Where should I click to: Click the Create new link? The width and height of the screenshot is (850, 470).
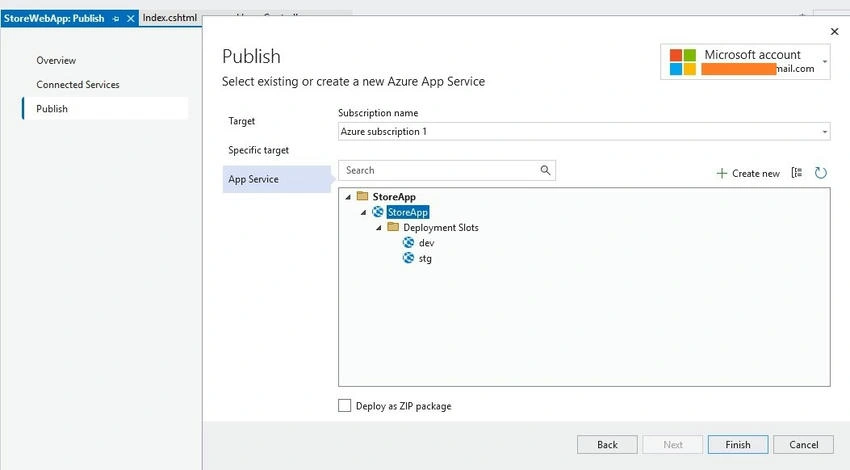748,173
